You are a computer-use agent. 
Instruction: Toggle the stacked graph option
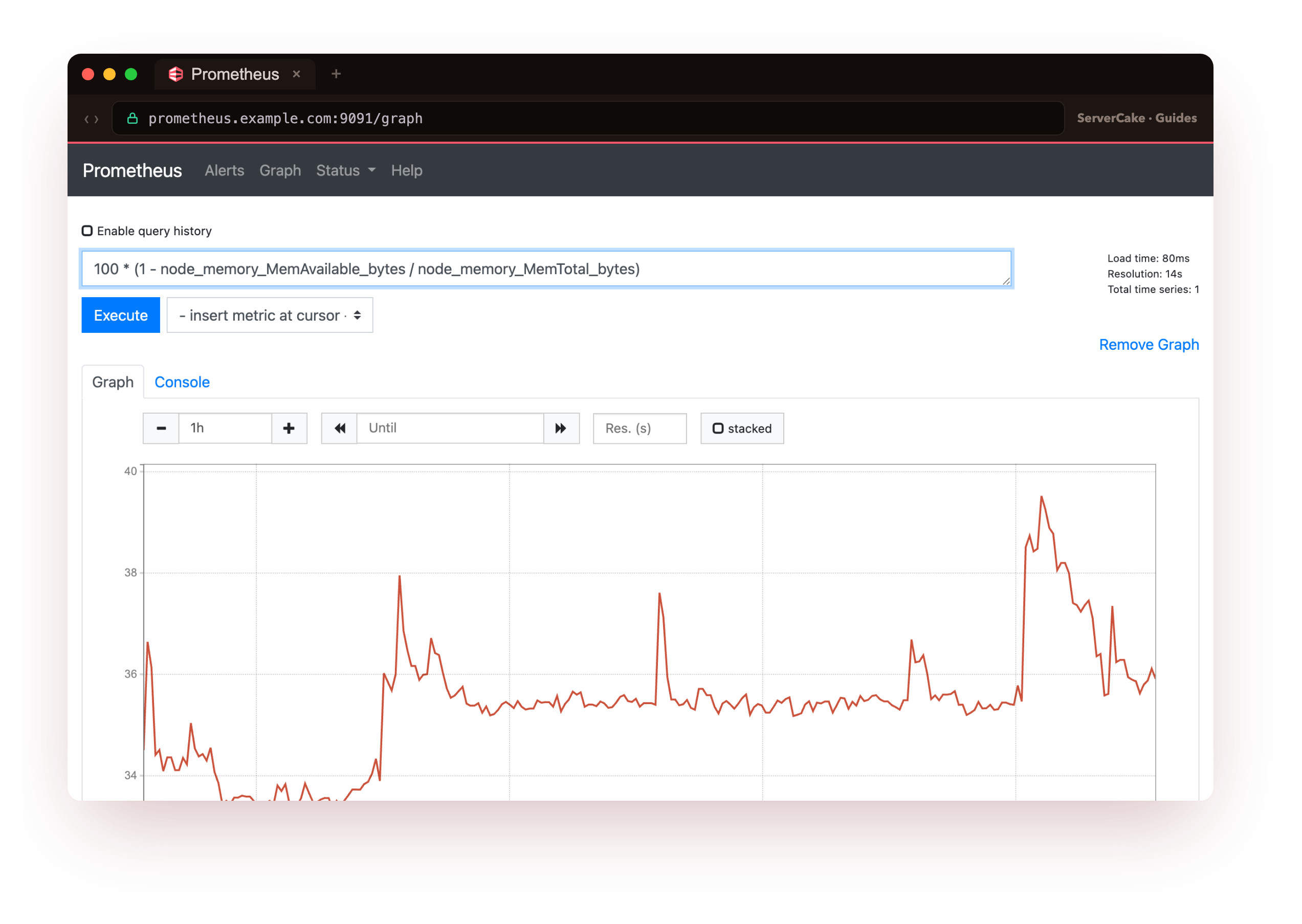click(x=742, y=429)
